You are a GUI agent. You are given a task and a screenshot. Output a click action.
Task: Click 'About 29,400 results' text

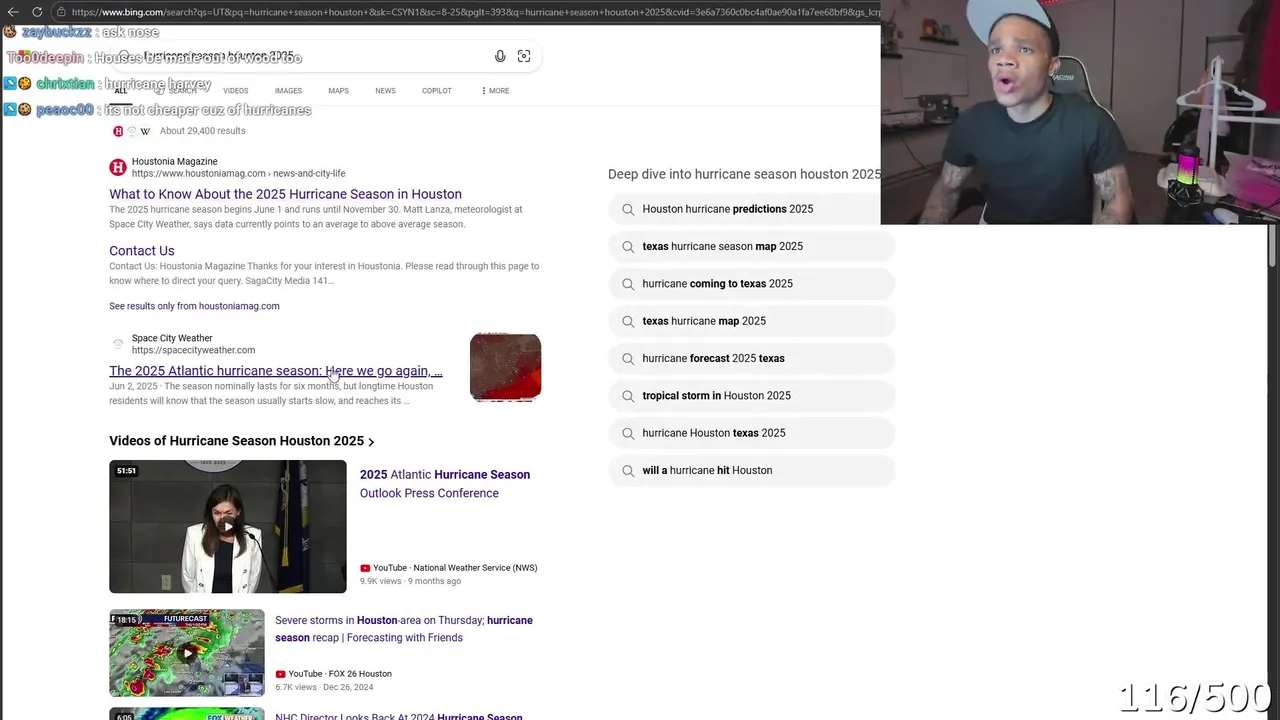[202, 131]
